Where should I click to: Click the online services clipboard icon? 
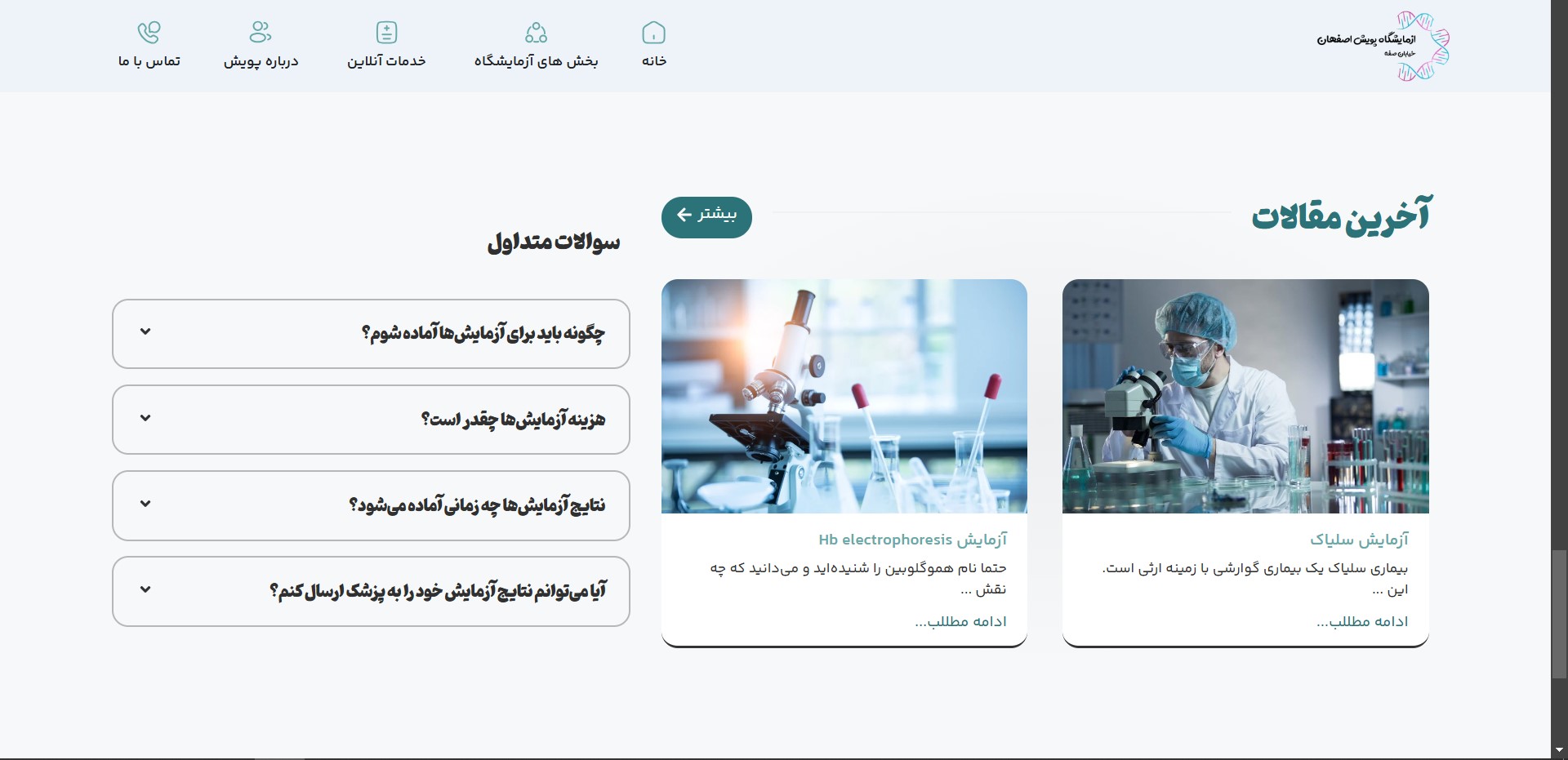tap(386, 33)
